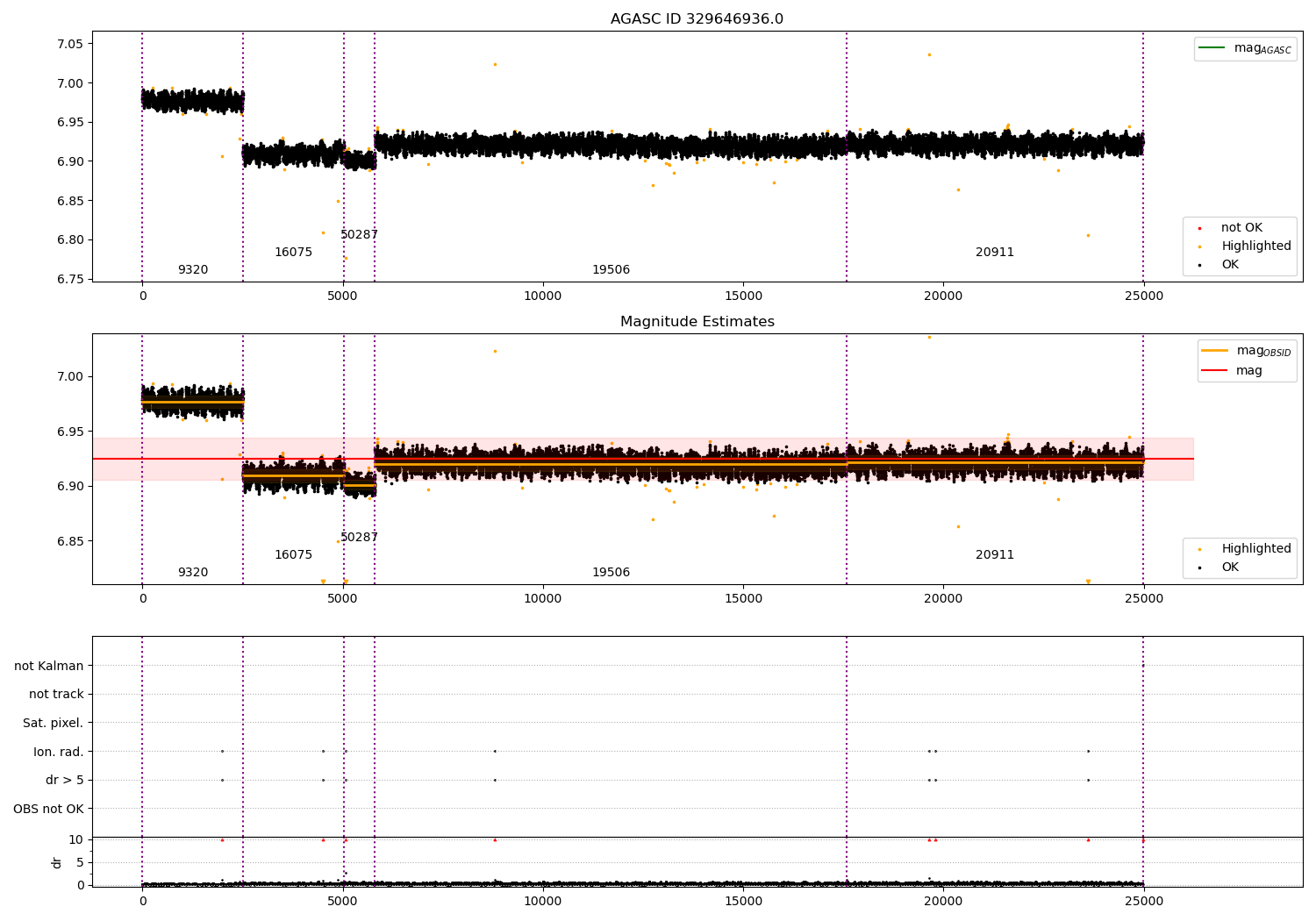Image resolution: width=1316 pixels, height=921 pixels.
Task: Click the orange outlier point near 7.02 at 8800
Action: coord(495,64)
